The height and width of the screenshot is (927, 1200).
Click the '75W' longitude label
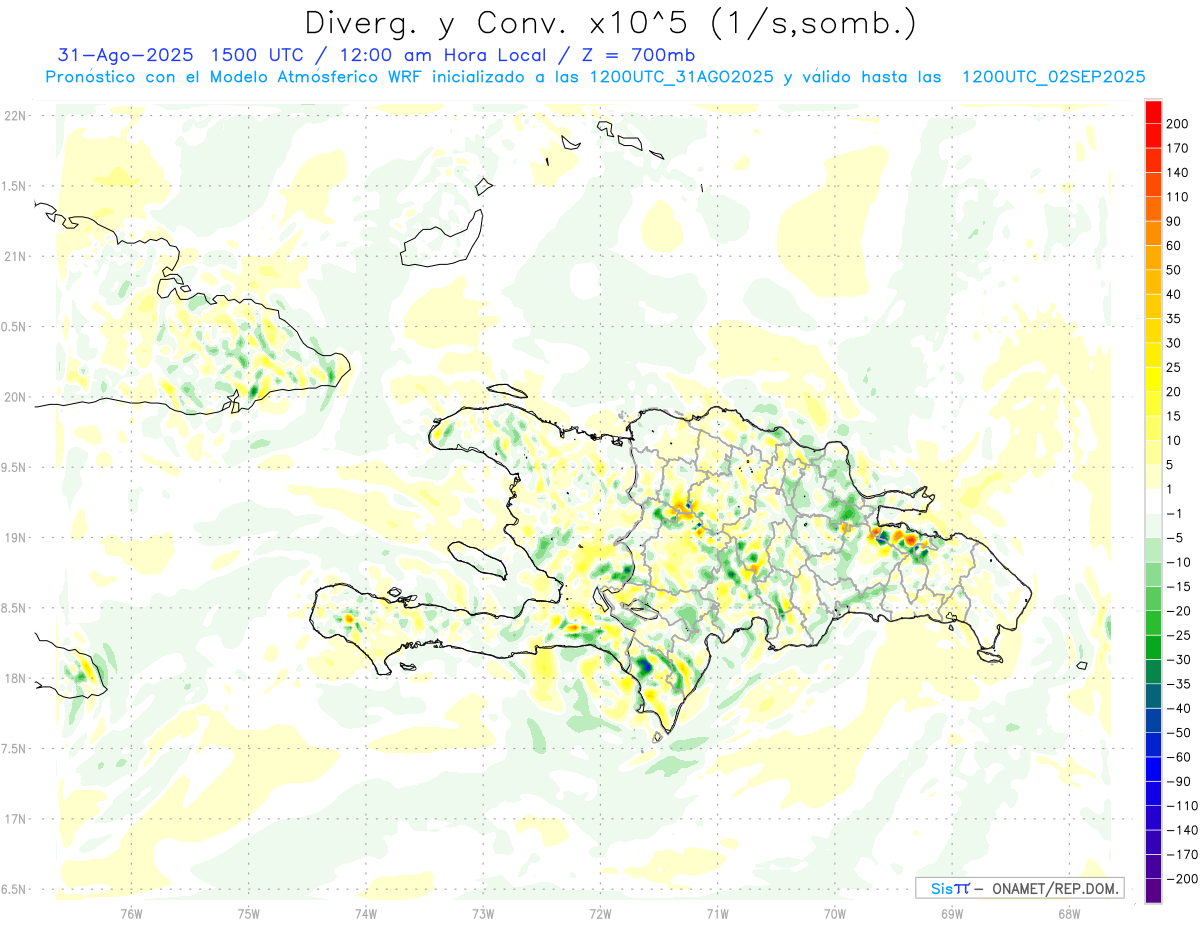249,913
